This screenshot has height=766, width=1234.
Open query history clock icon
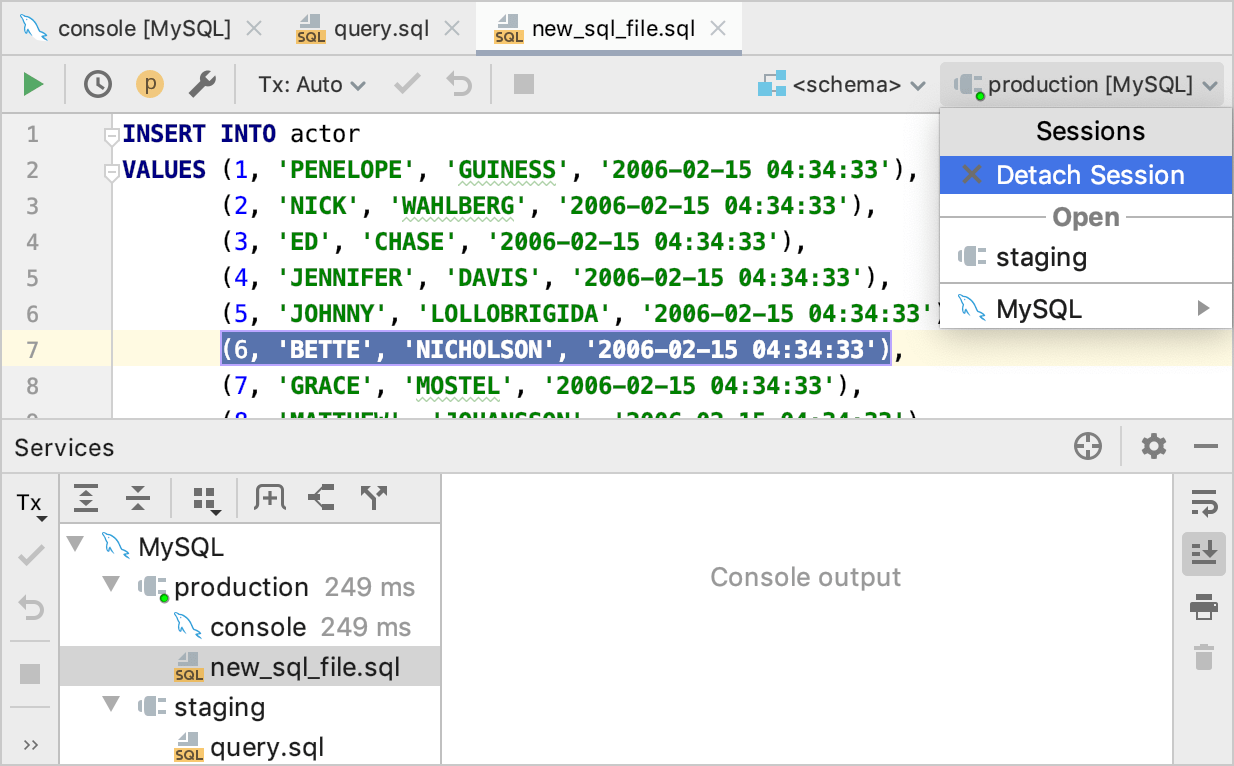click(x=98, y=85)
